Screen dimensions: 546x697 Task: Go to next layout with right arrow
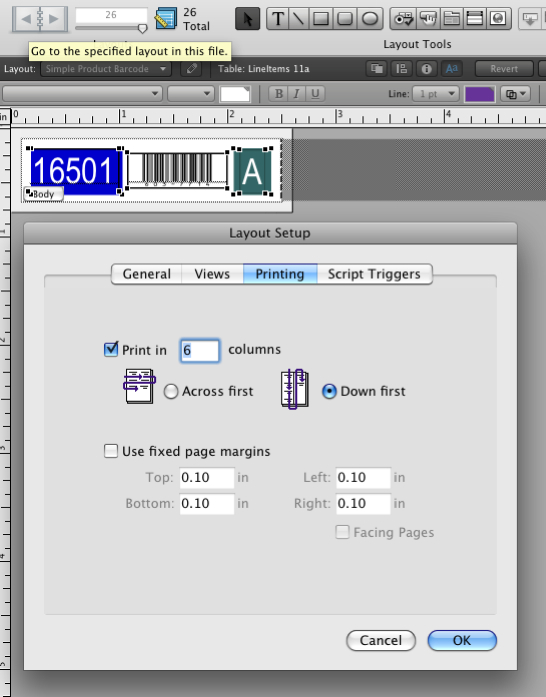click(54, 19)
